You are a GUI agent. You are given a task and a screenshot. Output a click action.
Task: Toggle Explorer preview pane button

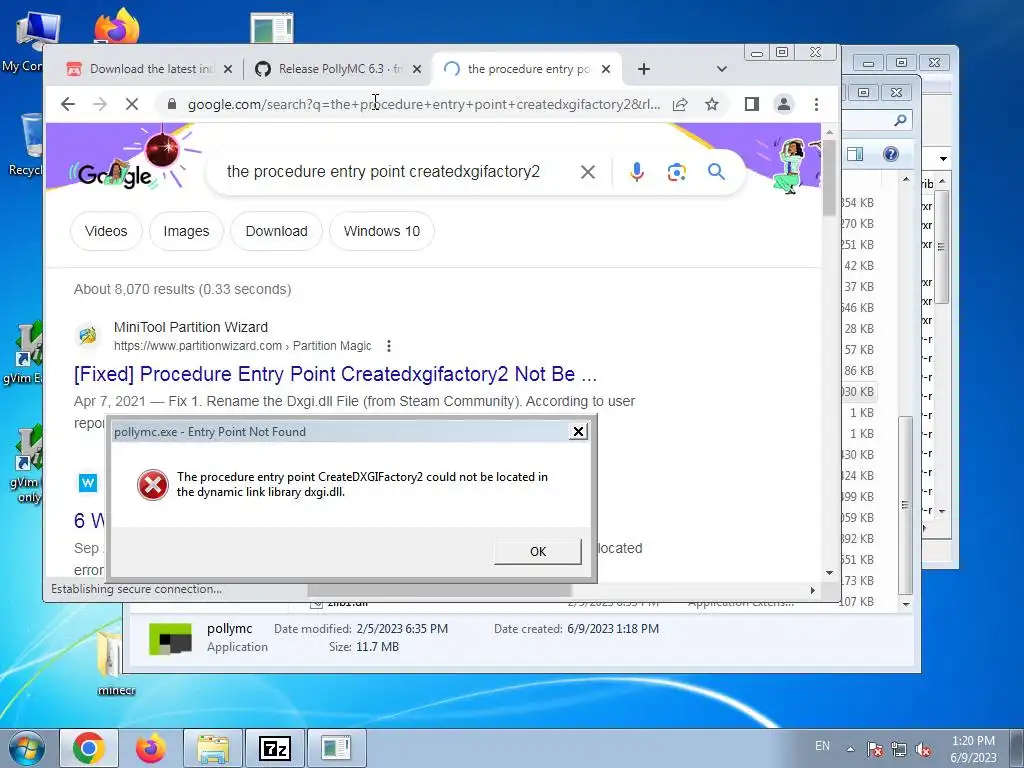pos(855,153)
